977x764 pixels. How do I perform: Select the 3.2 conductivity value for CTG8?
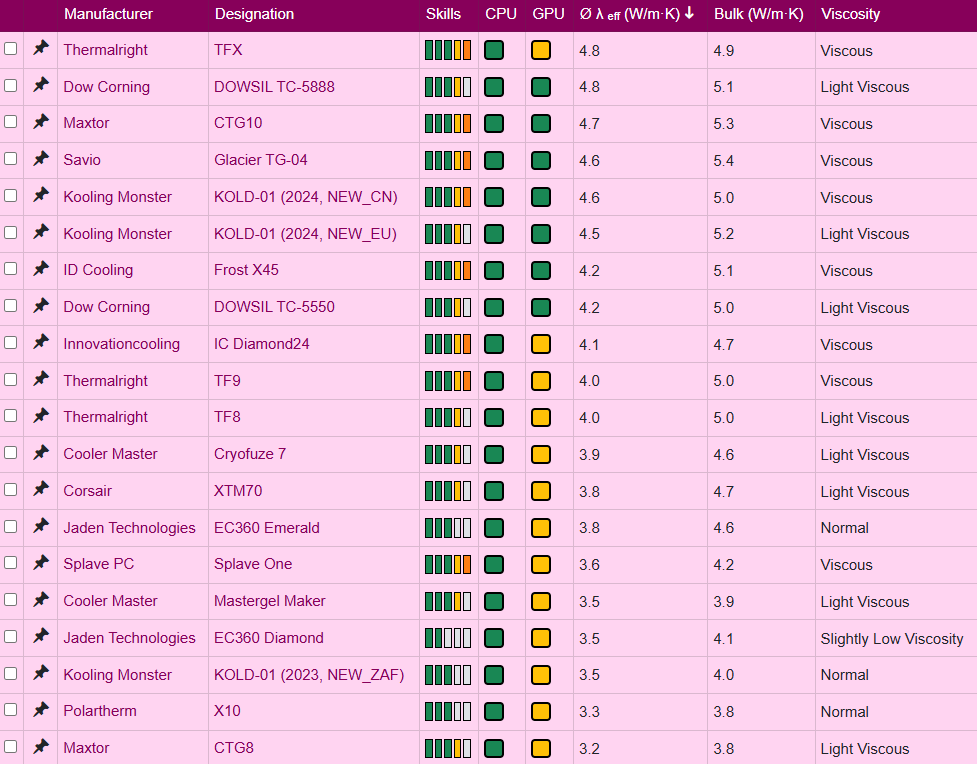pos(589,748)
